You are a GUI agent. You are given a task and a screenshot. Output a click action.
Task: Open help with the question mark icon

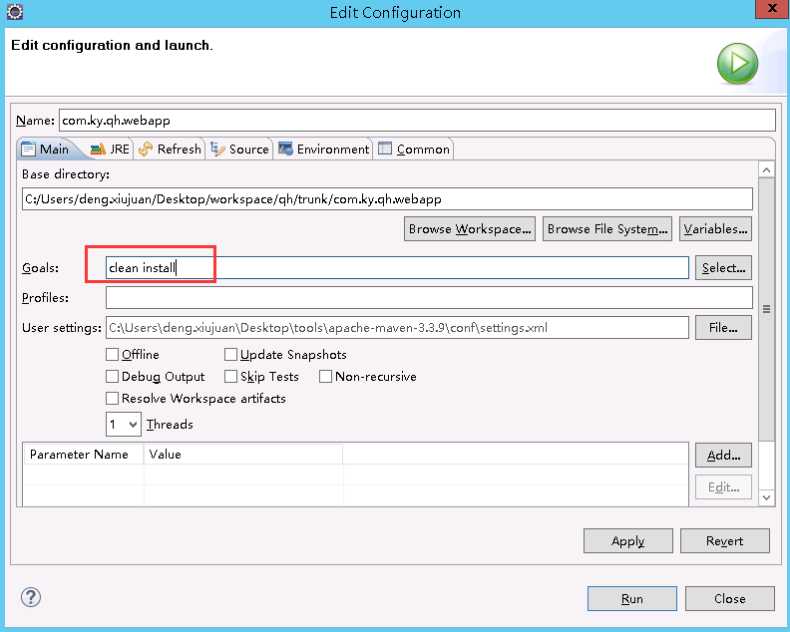[31, 597]
